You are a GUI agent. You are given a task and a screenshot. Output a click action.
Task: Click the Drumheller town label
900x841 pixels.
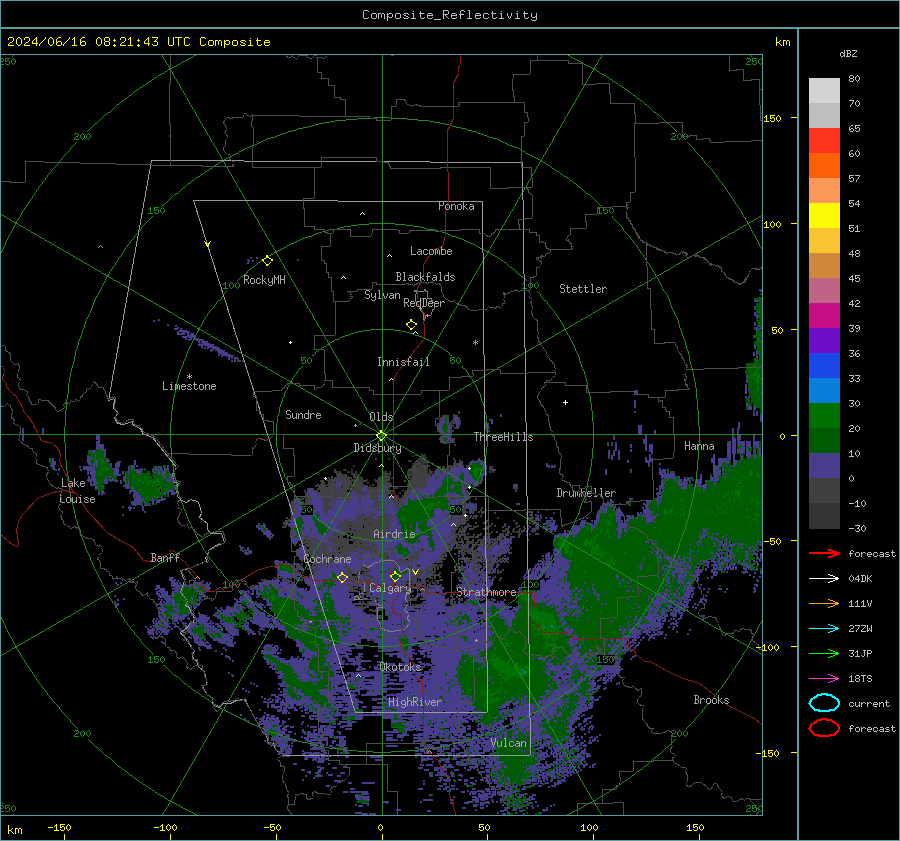point(586,493)
